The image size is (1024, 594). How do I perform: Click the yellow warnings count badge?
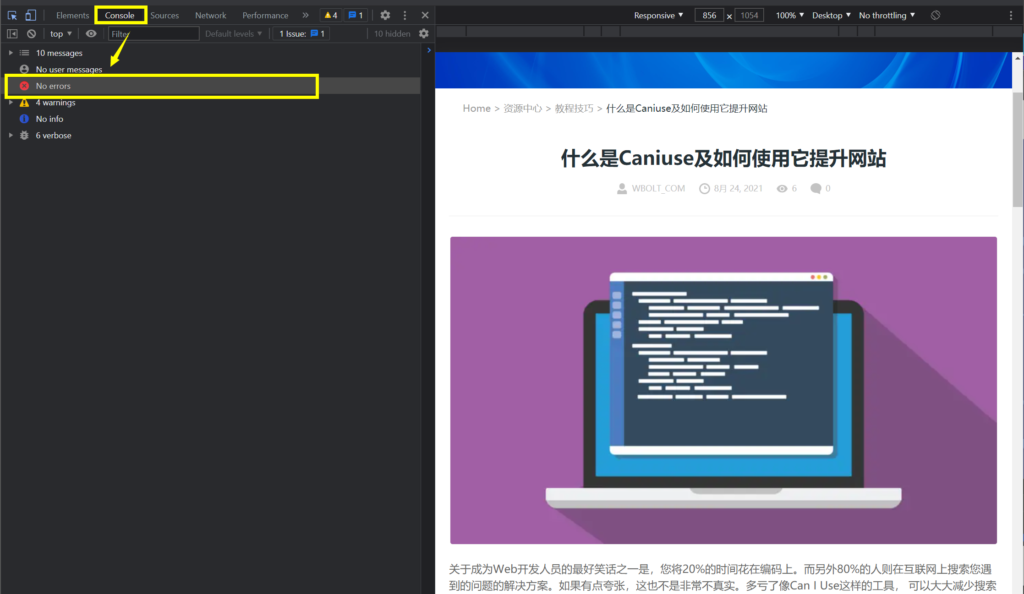(329, 15)
